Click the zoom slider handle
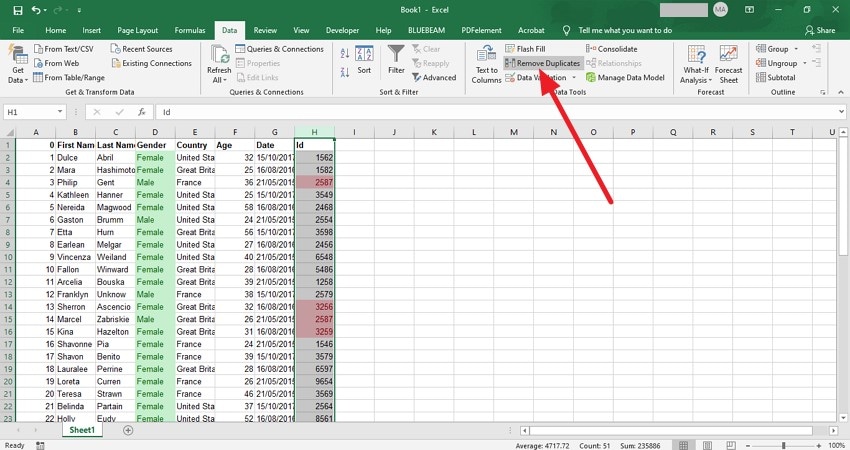The image size is (850, 450). click(x=783, y=446)
